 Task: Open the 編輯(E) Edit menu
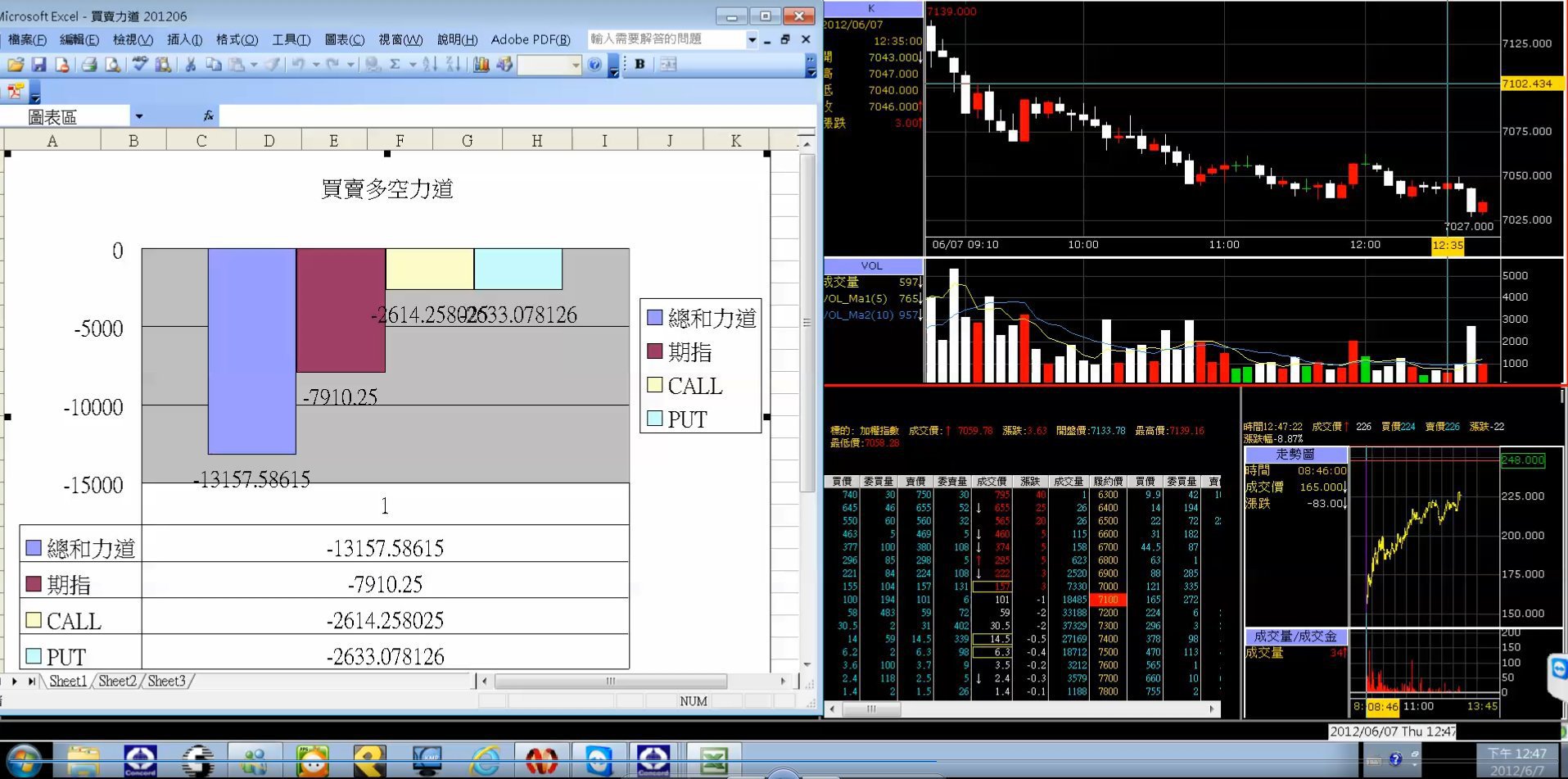click(x=79, y=39)
